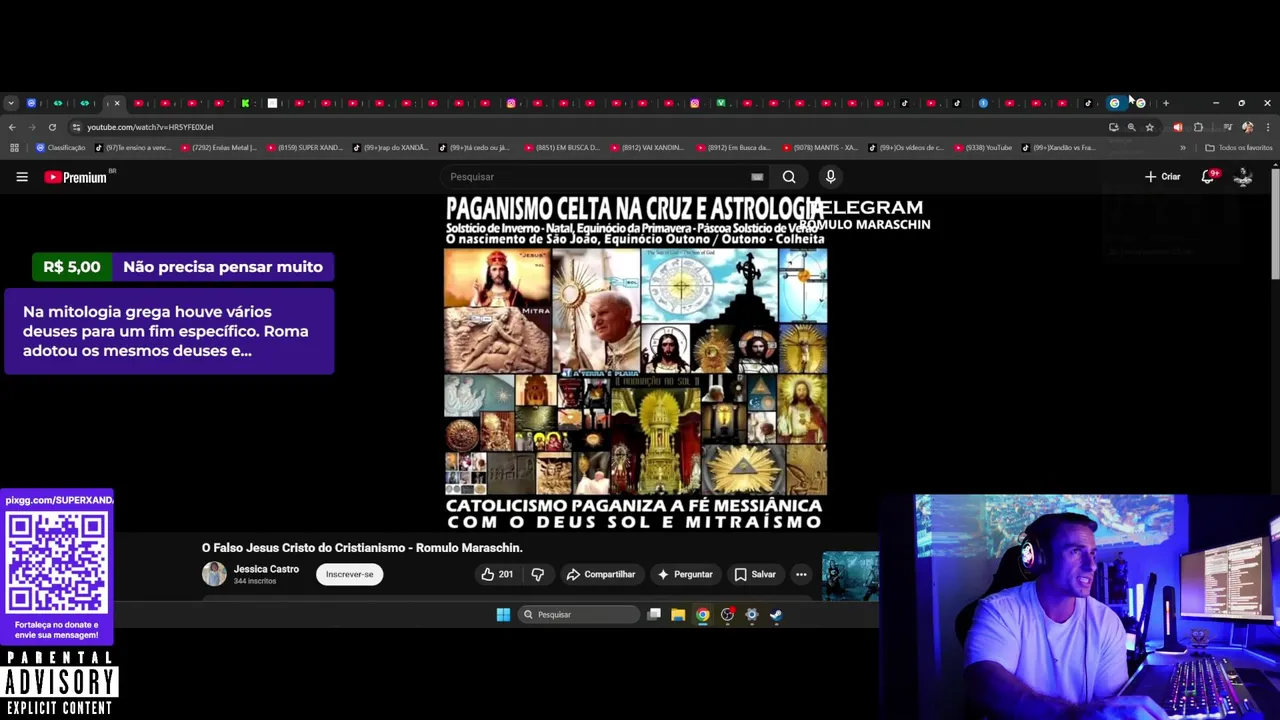
Task: Open the Jessica Castro channel name link
Action: [266, 569]
